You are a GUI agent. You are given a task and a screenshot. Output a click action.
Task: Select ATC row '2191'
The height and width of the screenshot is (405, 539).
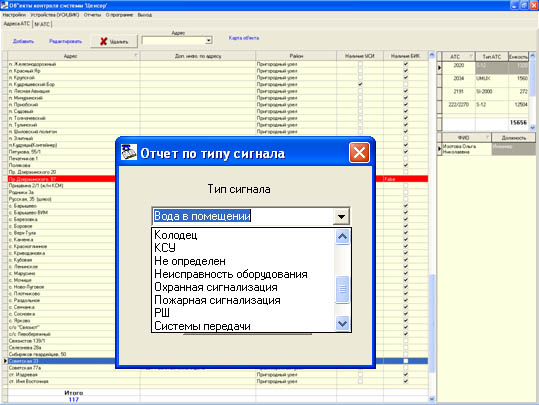click(485, 94)
